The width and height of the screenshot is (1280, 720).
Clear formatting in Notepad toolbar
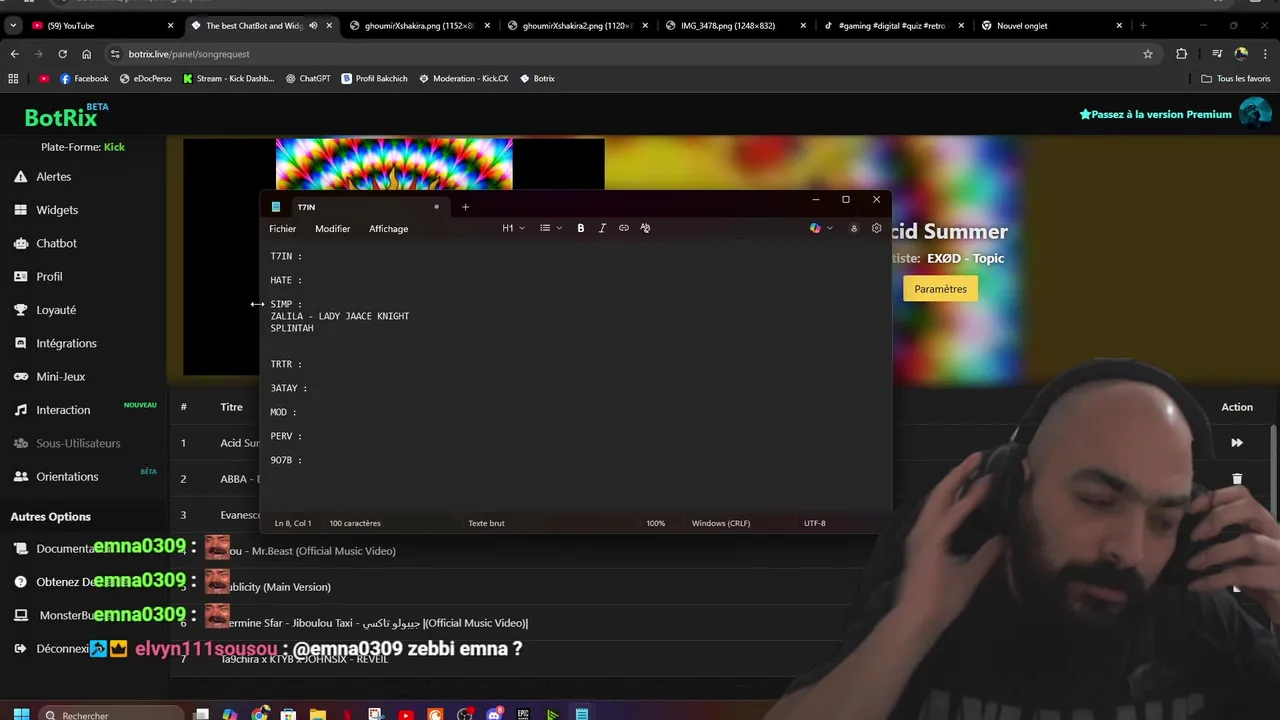pos(645,228)
